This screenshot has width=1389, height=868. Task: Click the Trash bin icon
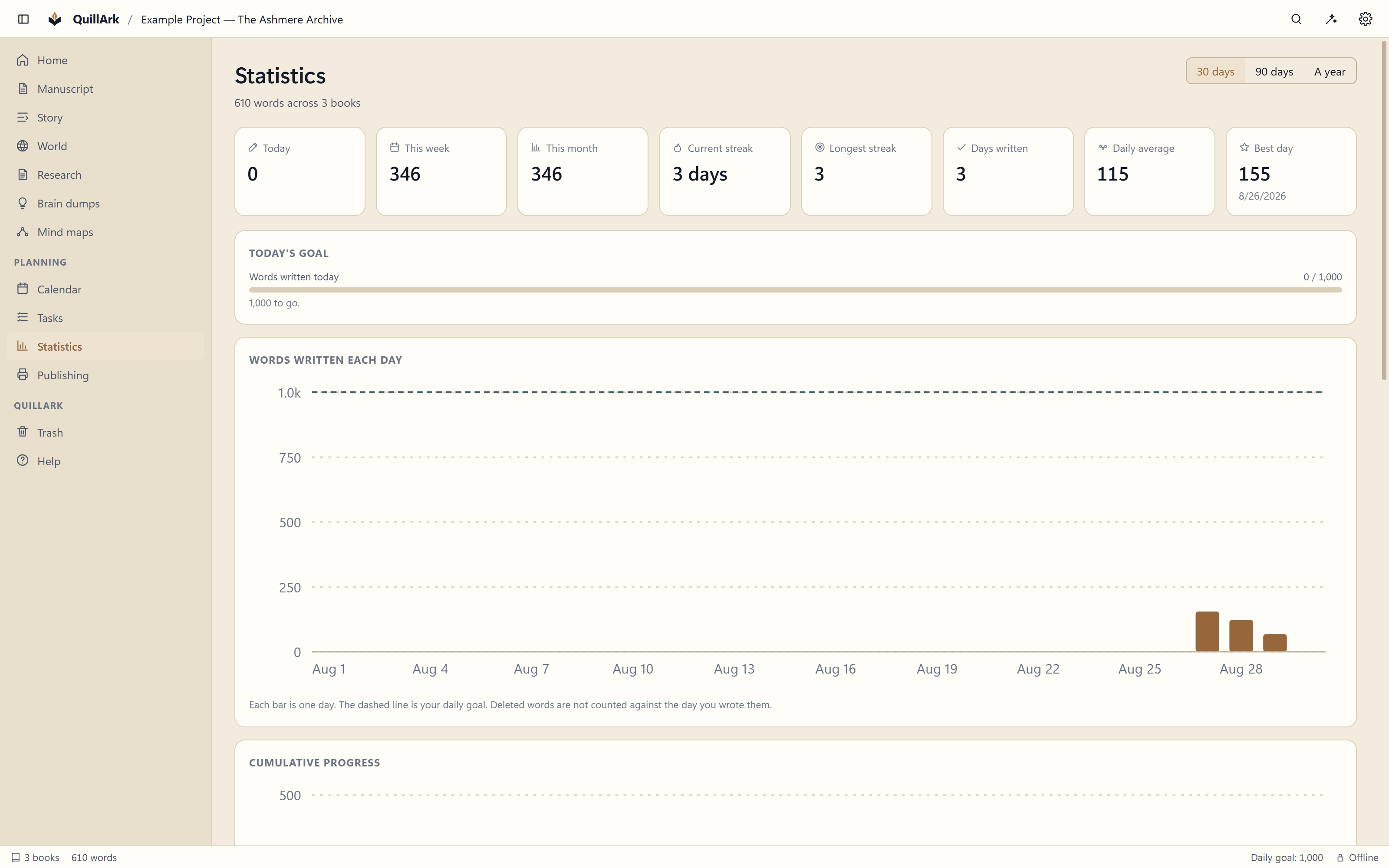coord(23,432)
